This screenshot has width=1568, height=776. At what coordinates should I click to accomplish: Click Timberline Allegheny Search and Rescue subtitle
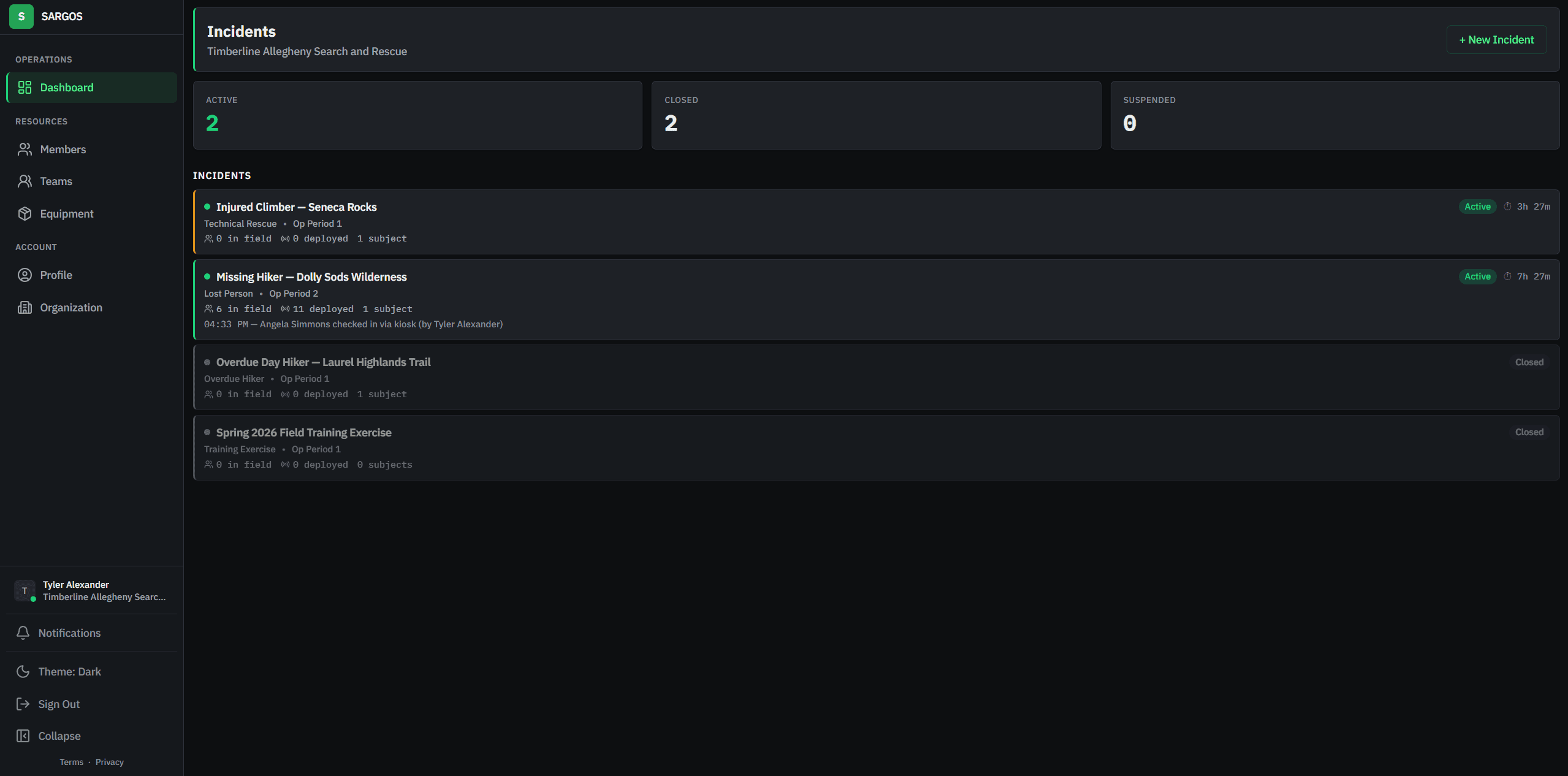[x=307, y=51]
